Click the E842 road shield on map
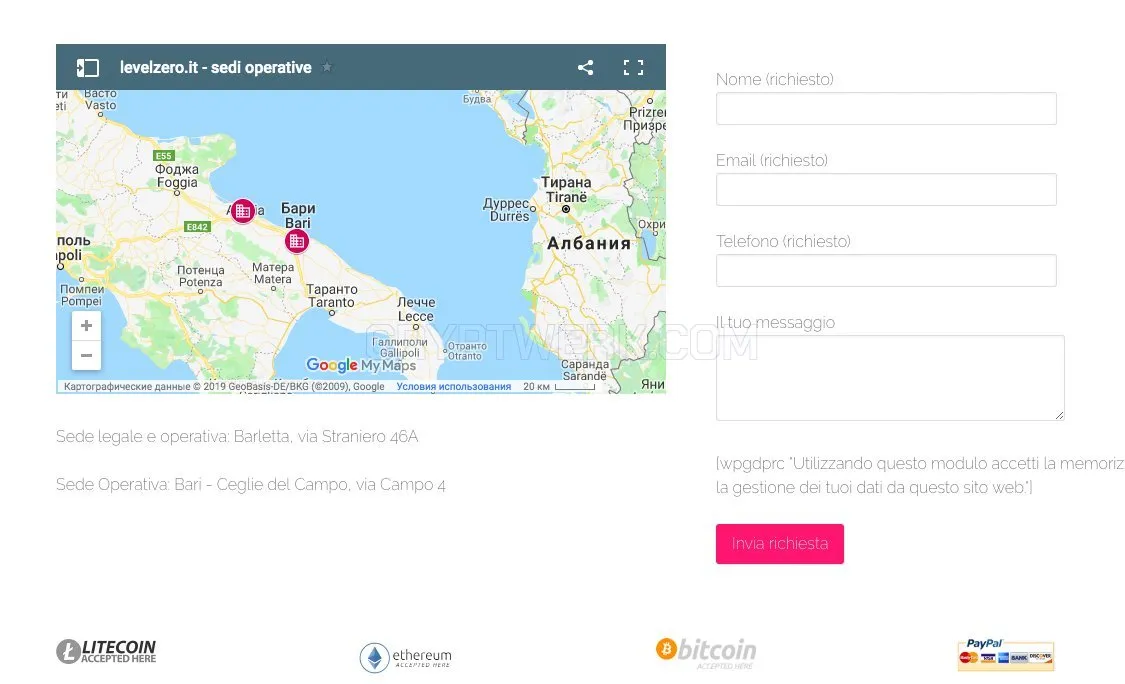 coord(197,227)
